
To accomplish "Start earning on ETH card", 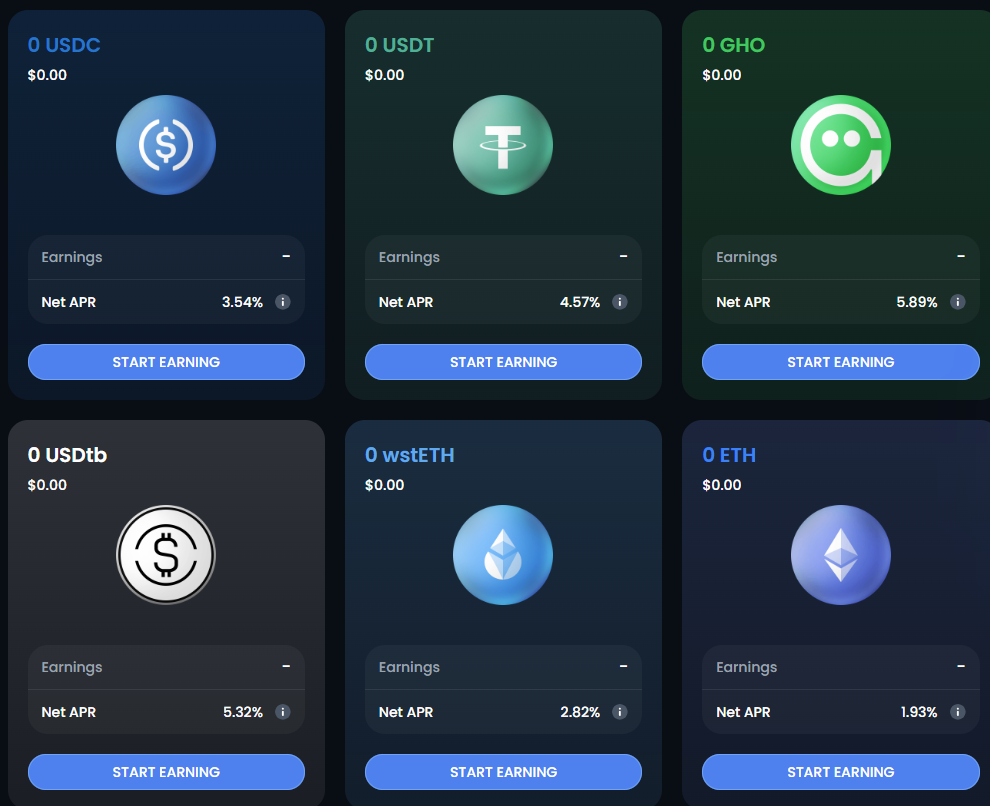I will [x=841, y=772].
